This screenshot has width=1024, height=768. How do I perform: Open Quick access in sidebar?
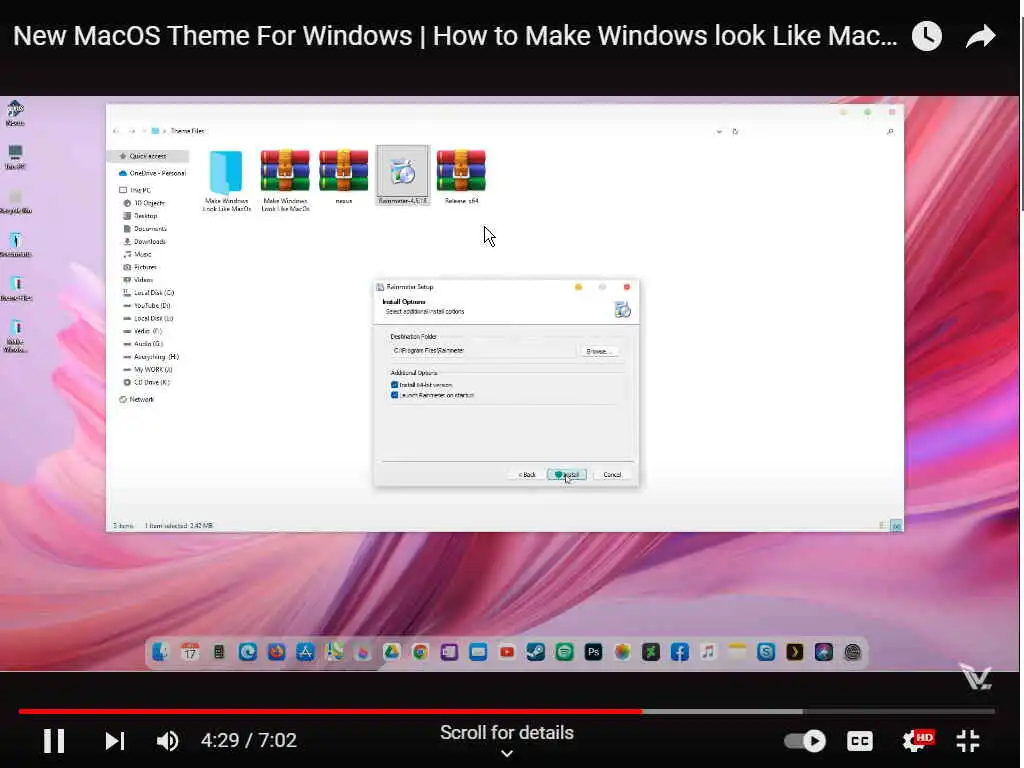pos(148,156)
